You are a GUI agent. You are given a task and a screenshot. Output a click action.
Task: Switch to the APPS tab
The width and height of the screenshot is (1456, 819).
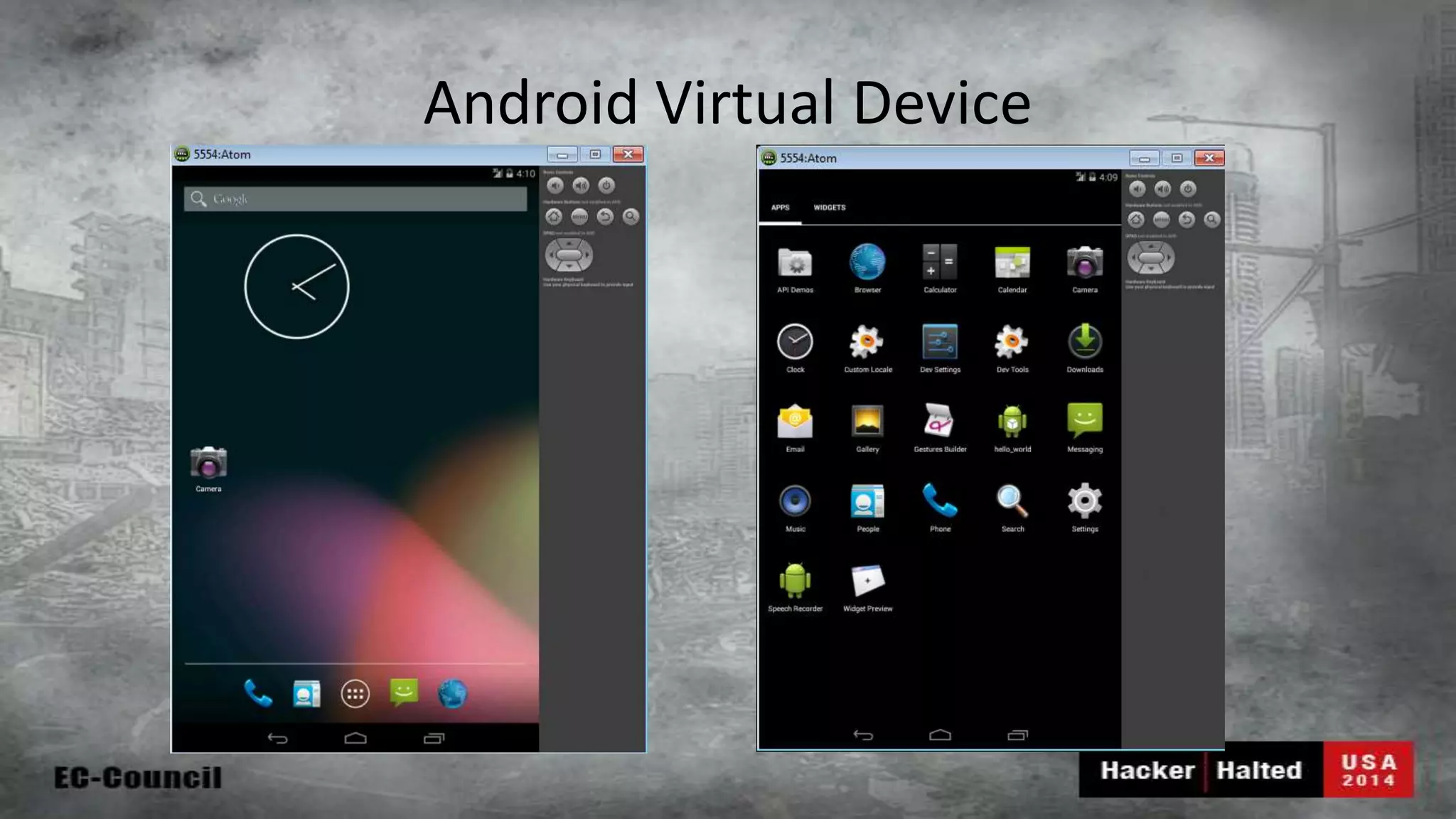click(780, 208)
